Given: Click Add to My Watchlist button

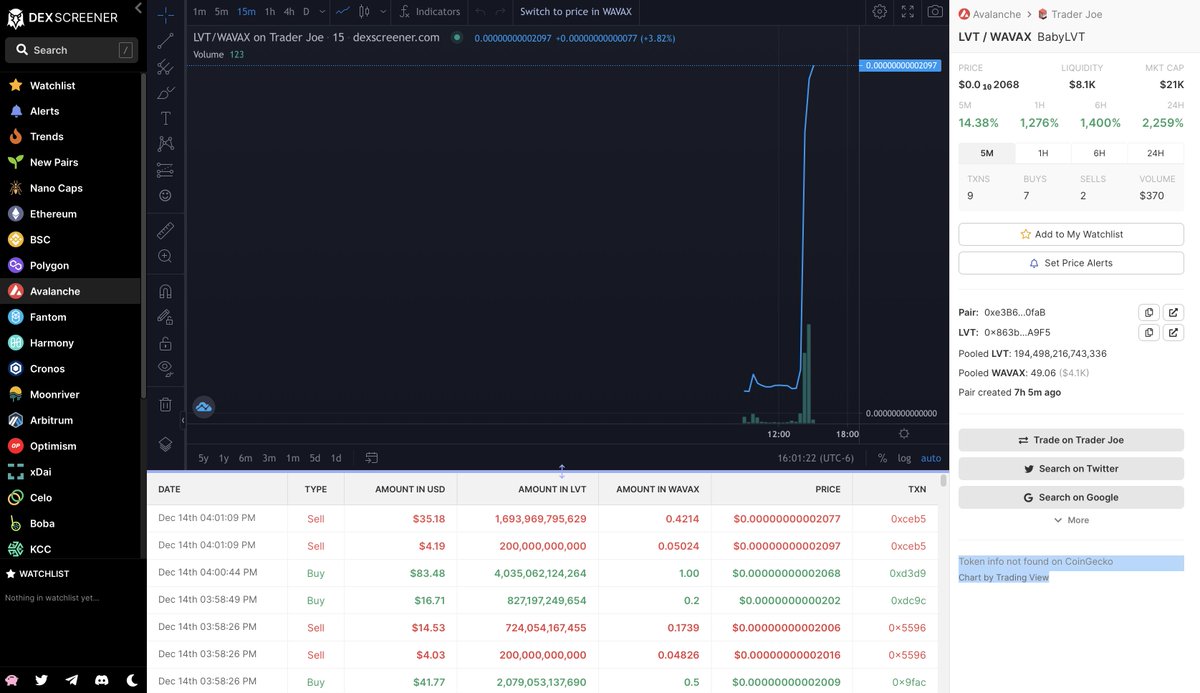Looking at the screenshot, I should click(x=1071, y=234).
